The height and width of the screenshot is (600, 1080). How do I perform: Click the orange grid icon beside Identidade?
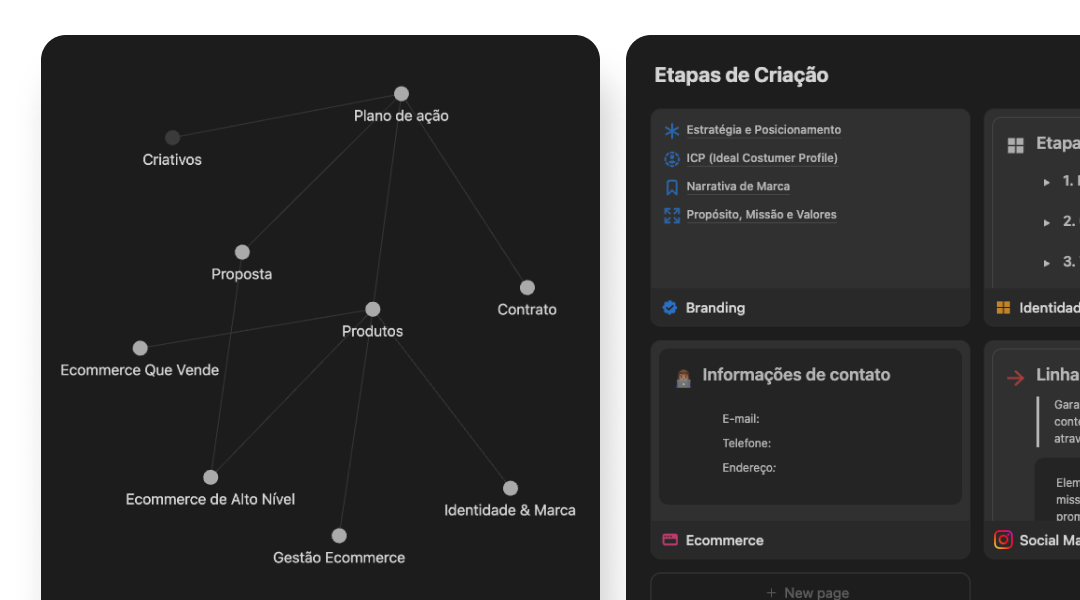pos(1003,308)
